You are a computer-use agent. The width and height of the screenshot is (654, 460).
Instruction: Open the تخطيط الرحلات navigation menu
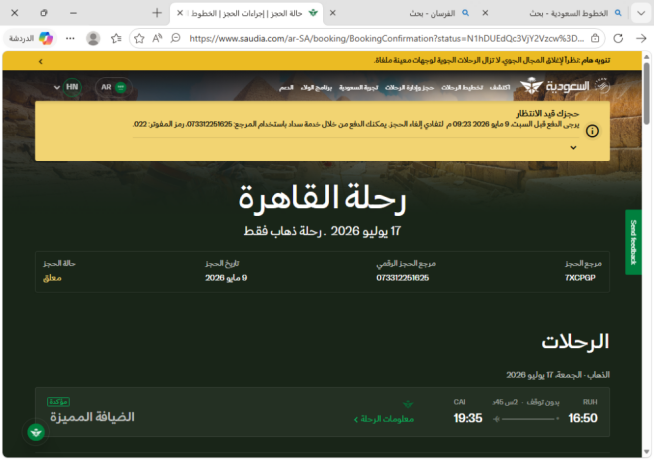pyautogui.click(x=462, y=87)
